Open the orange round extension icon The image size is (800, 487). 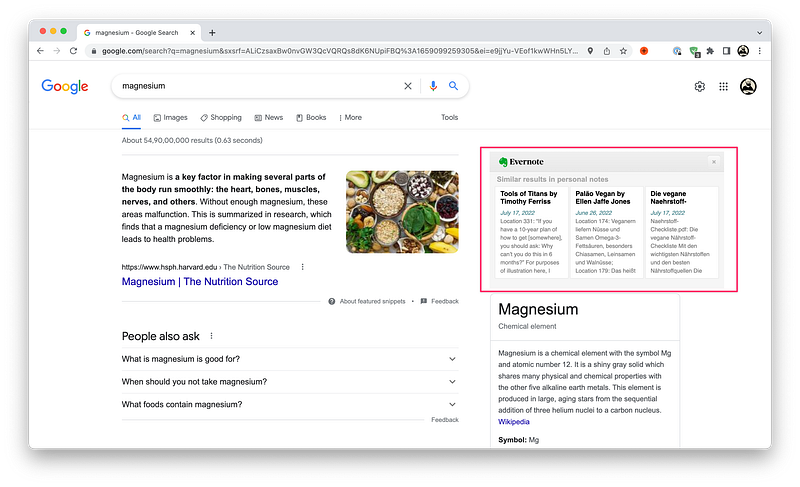[x=644, y=51]
